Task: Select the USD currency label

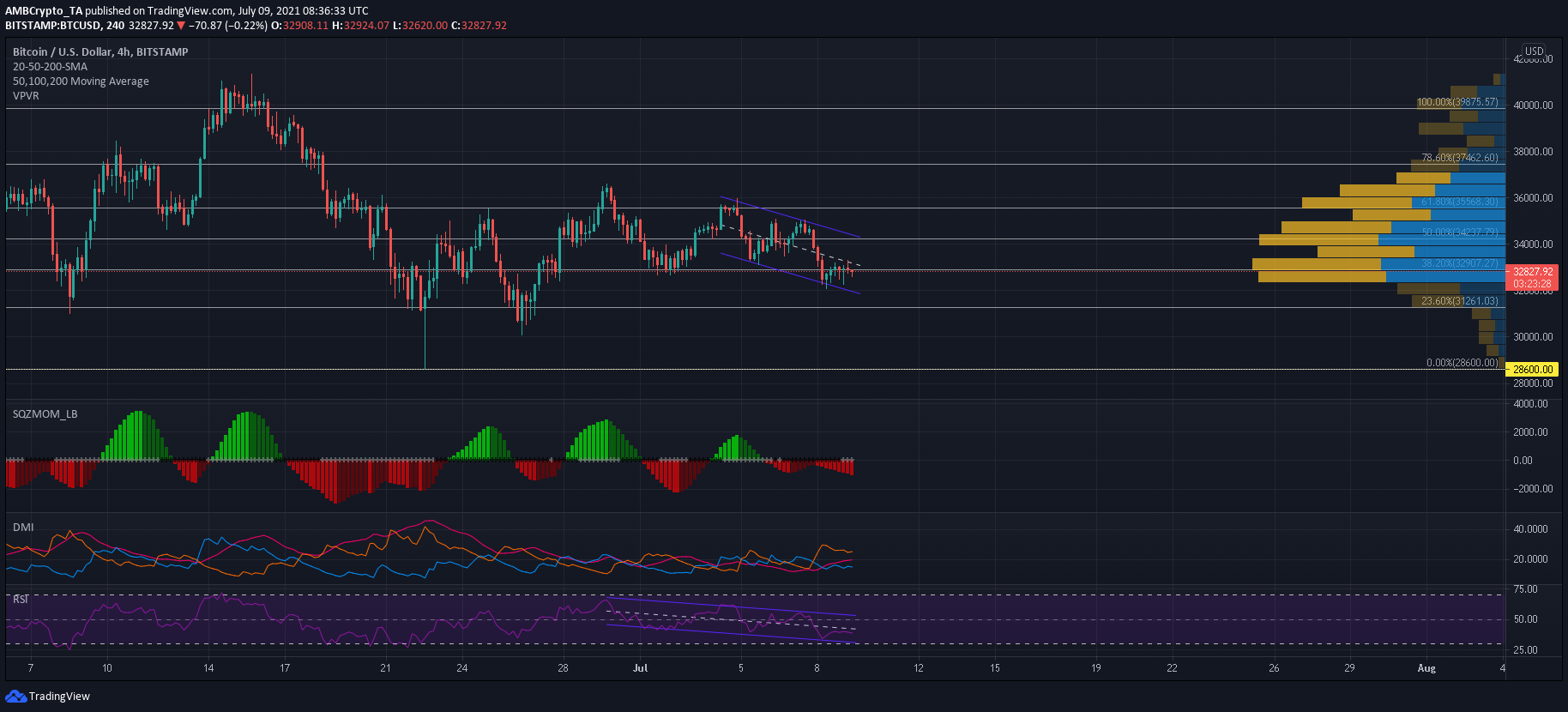Action: pos(1534,51)
